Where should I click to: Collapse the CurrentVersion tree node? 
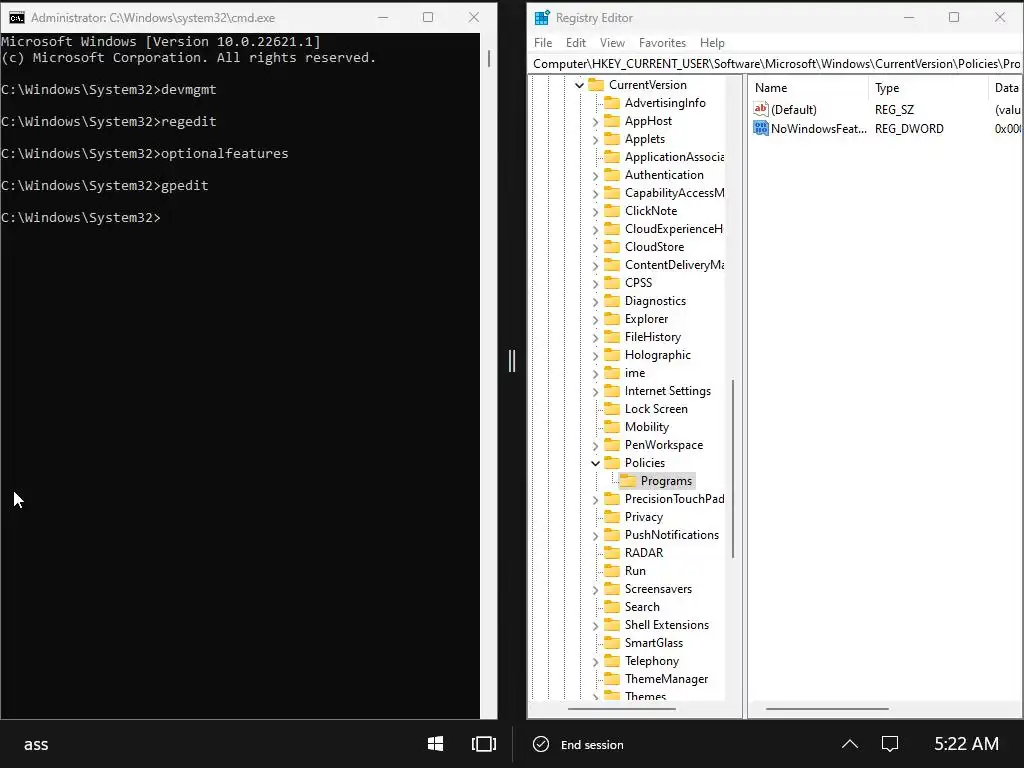[x=579, y=85]
